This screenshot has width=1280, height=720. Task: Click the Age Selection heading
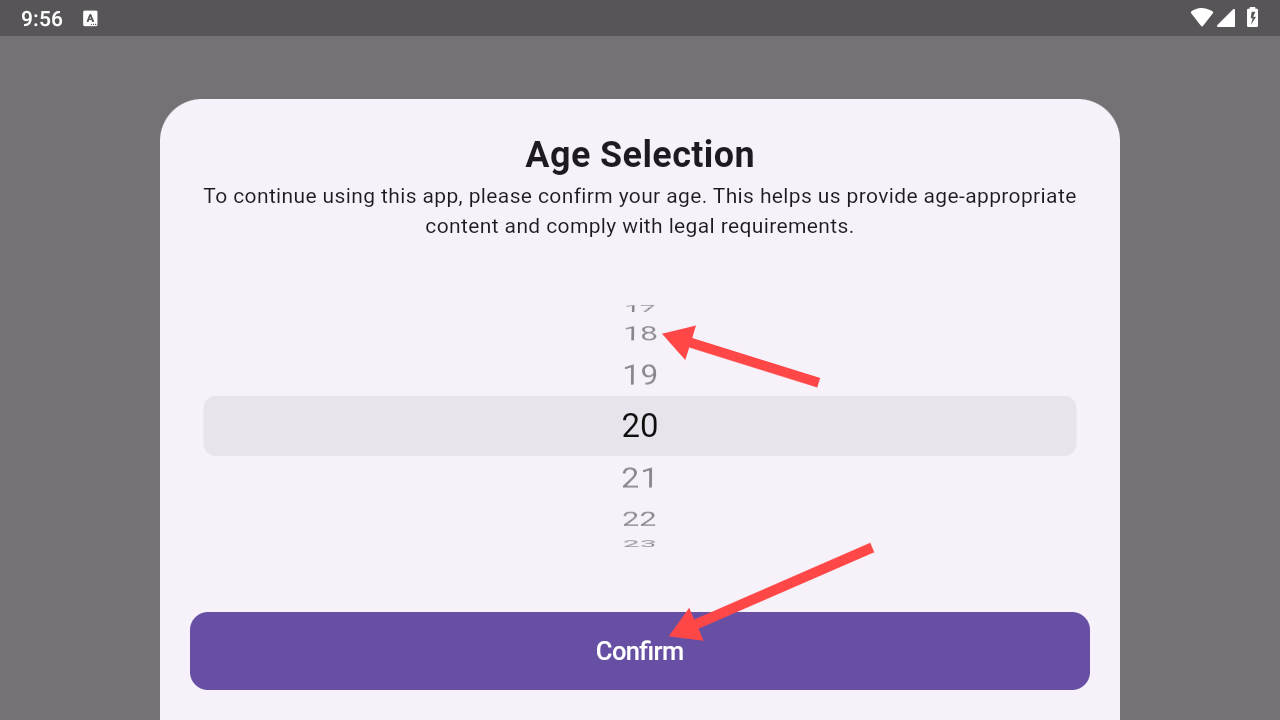tap(640, 154)
